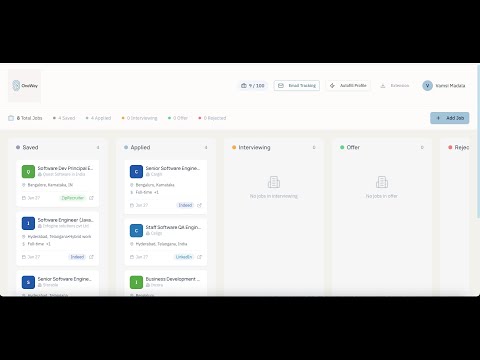
Task: Click the user name beside the avatar
Action: pyautogui.click(x=450, y=86)
